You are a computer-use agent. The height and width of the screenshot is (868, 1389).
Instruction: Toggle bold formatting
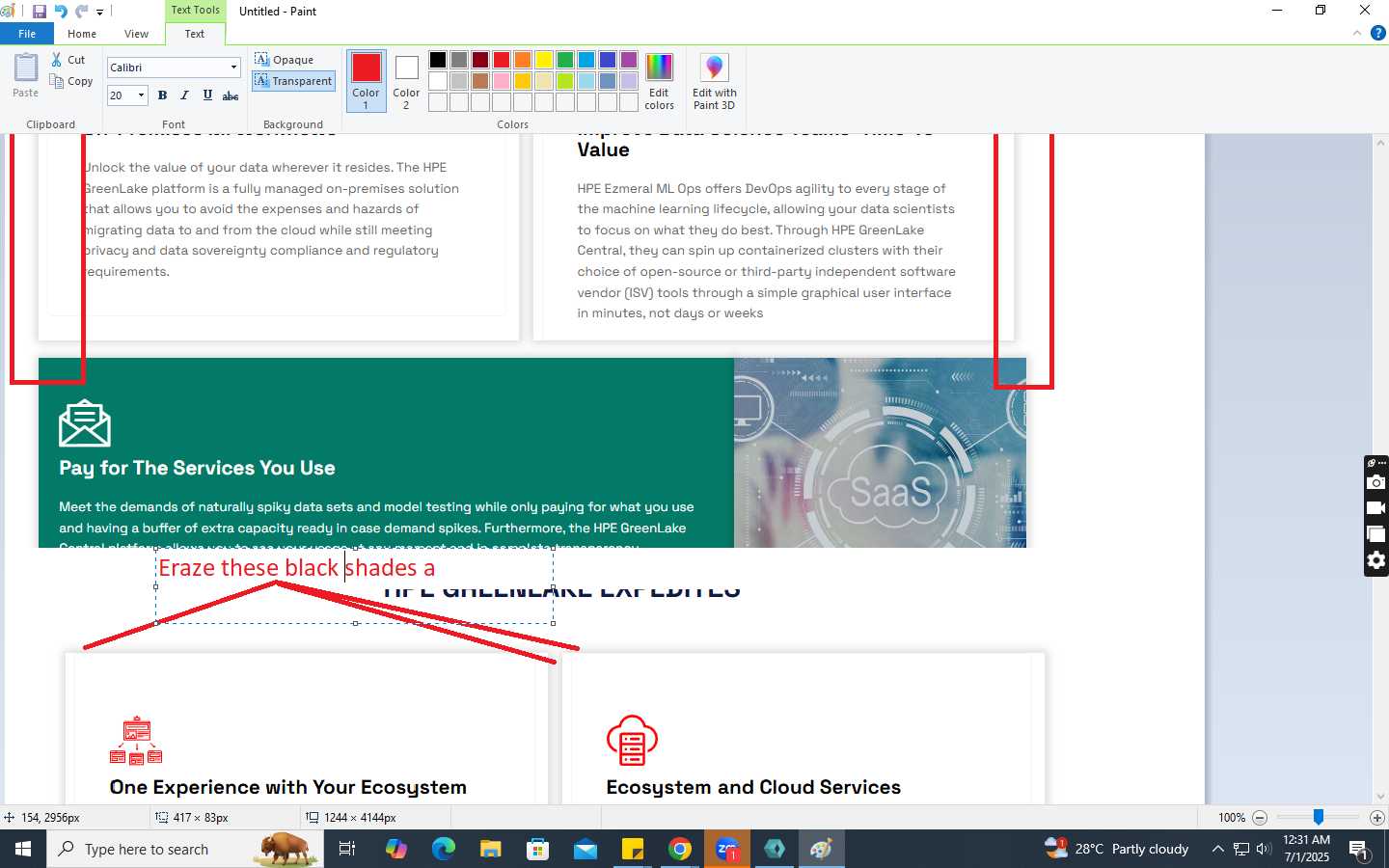click(x=162, y=95)
